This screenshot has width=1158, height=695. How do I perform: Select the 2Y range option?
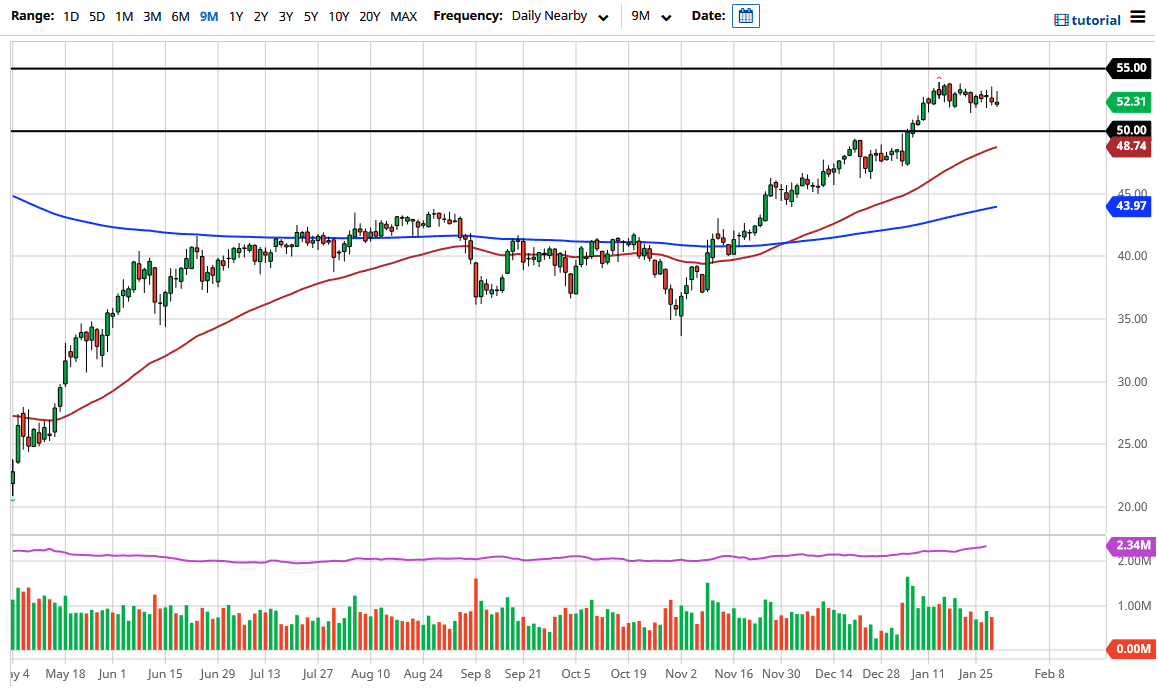tap(259, 16)
